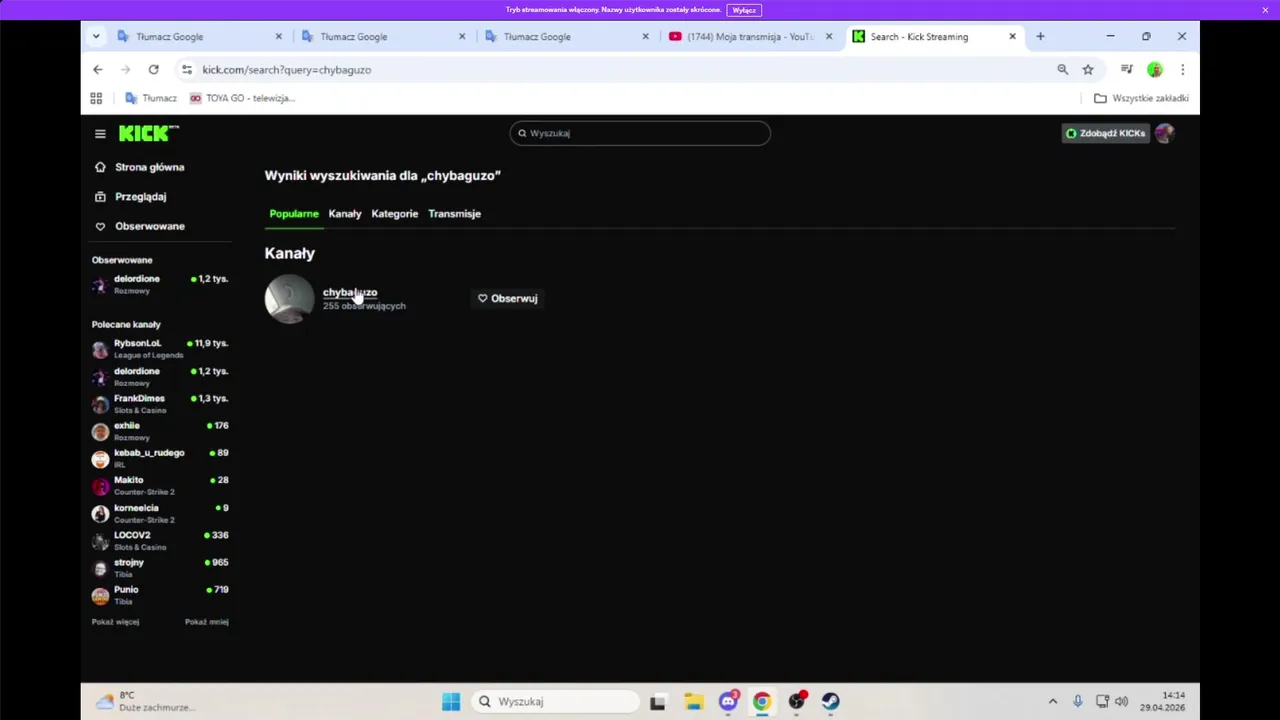Collapse the list with Pokaż mniej
1280x720 pixels.
tap(207, 622)
